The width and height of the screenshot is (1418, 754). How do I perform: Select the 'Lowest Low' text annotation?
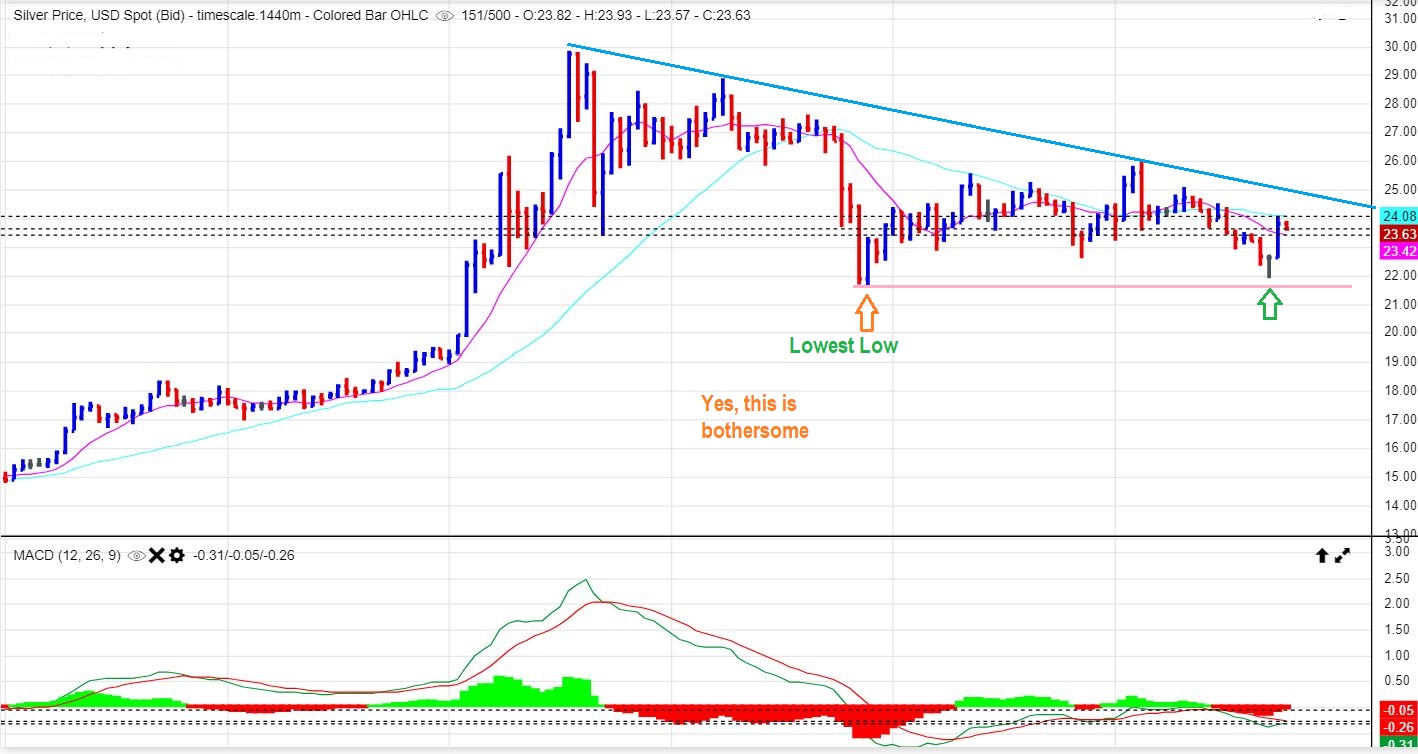[x=843, y=346]
